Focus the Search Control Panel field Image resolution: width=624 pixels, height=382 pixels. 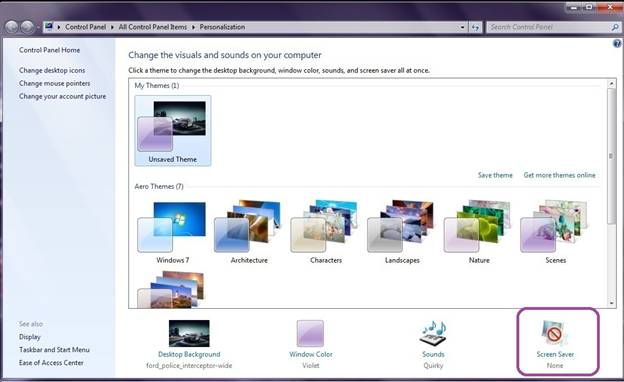pyautogui.click(x=553, y=27)
